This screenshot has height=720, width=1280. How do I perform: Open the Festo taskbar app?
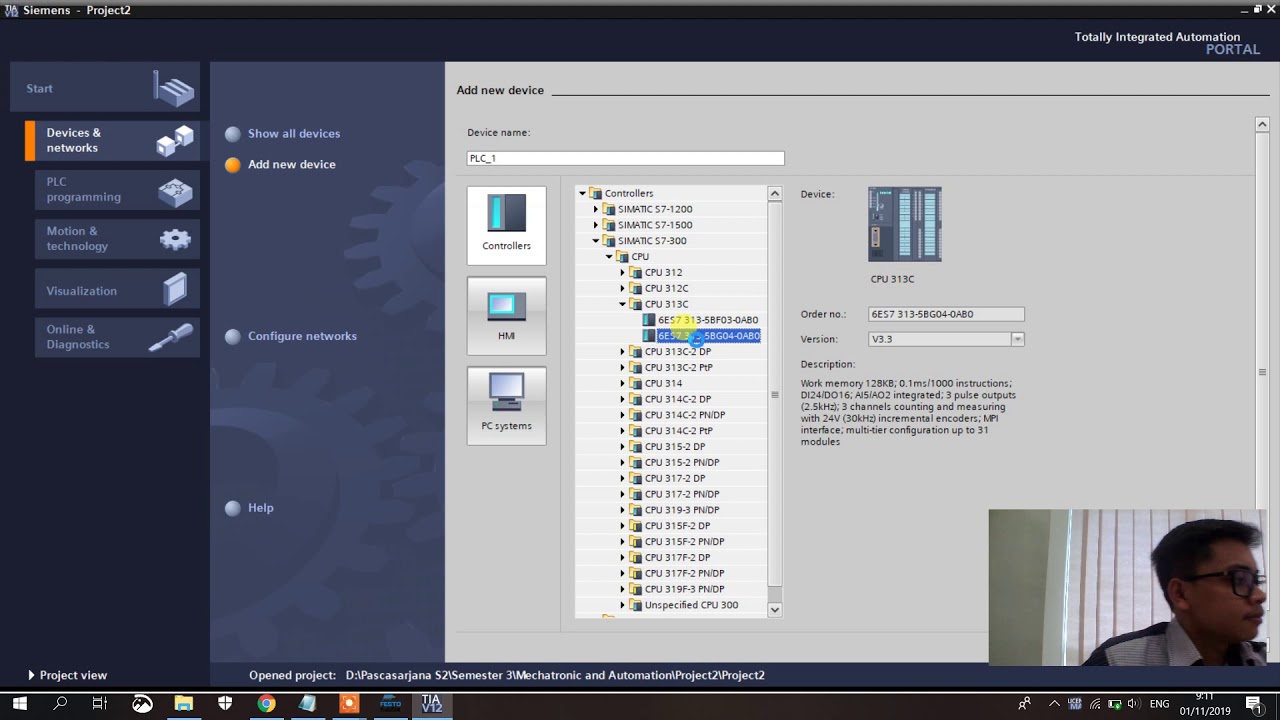[x=390, y=704]
